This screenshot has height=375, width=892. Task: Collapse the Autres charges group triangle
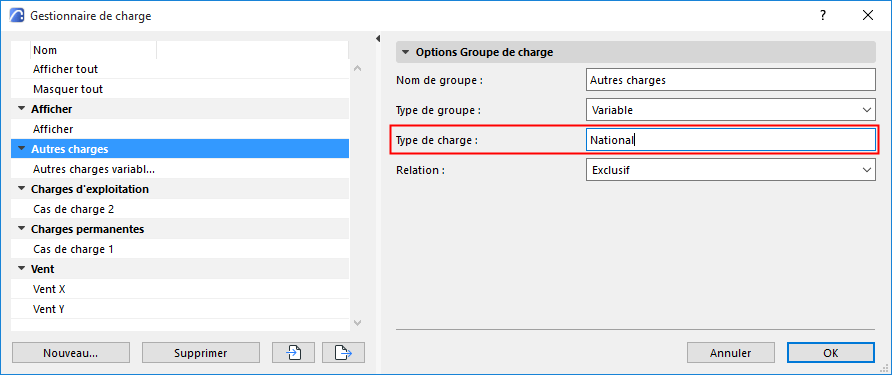point(22,149)
